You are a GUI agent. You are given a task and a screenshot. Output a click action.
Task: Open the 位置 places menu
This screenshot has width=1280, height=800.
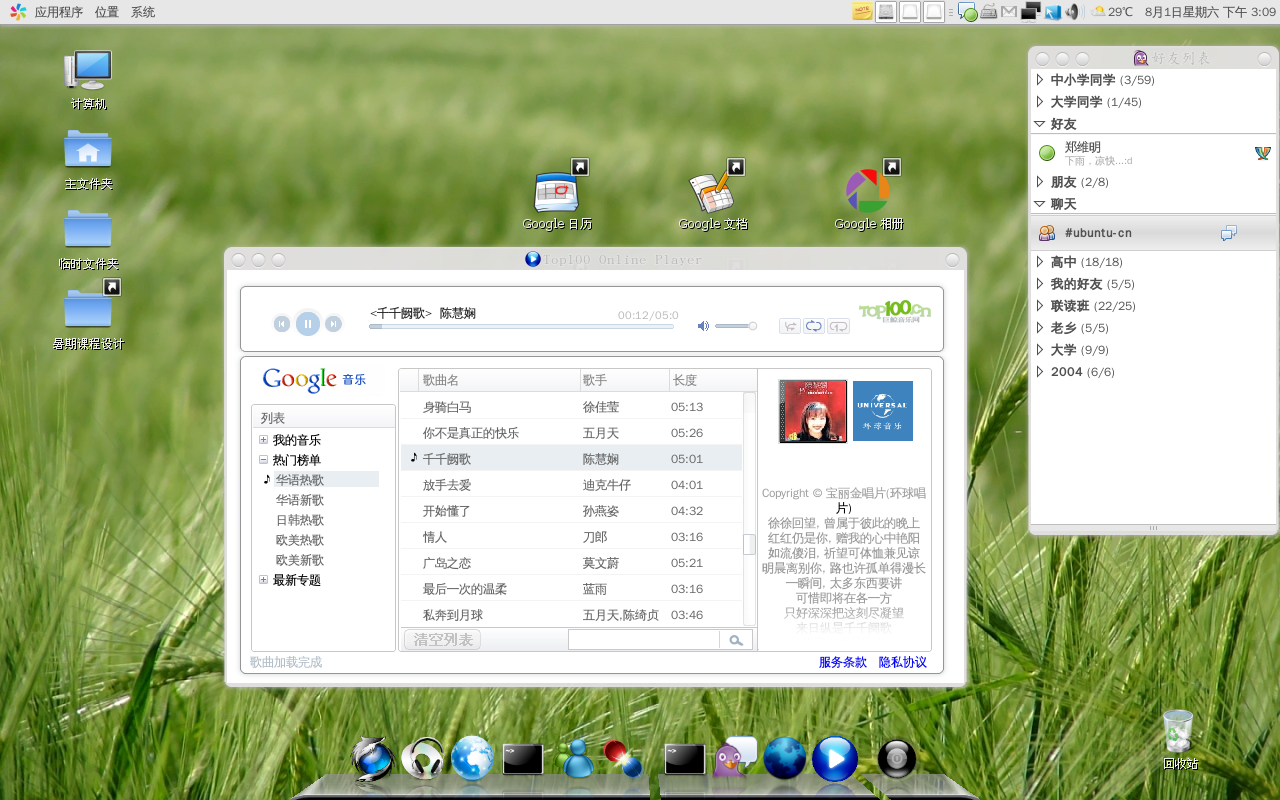coord(106,12)
